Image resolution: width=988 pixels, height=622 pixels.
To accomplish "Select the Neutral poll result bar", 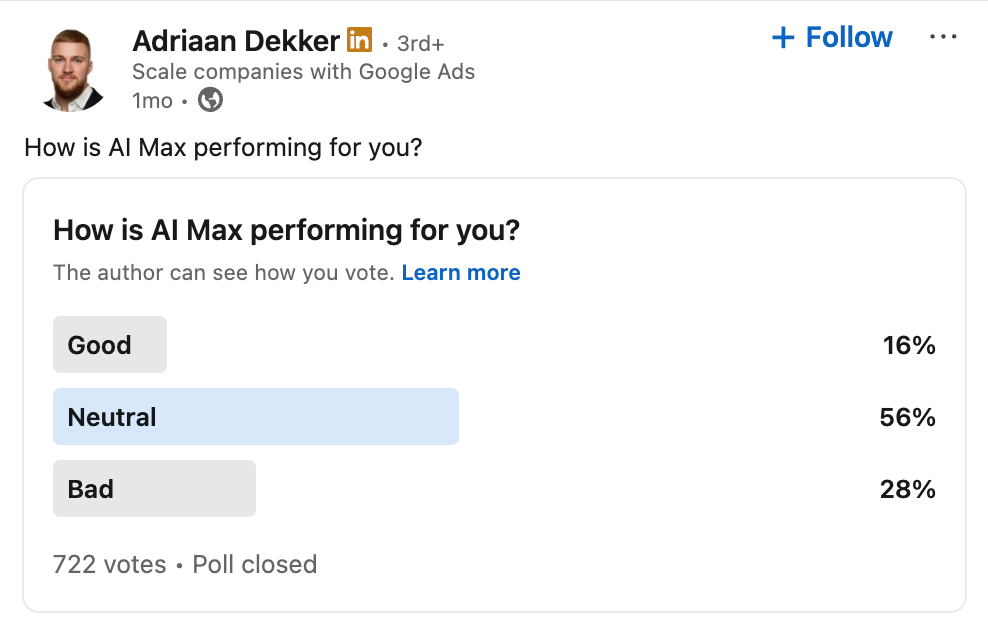I will [x=255, y=417].
